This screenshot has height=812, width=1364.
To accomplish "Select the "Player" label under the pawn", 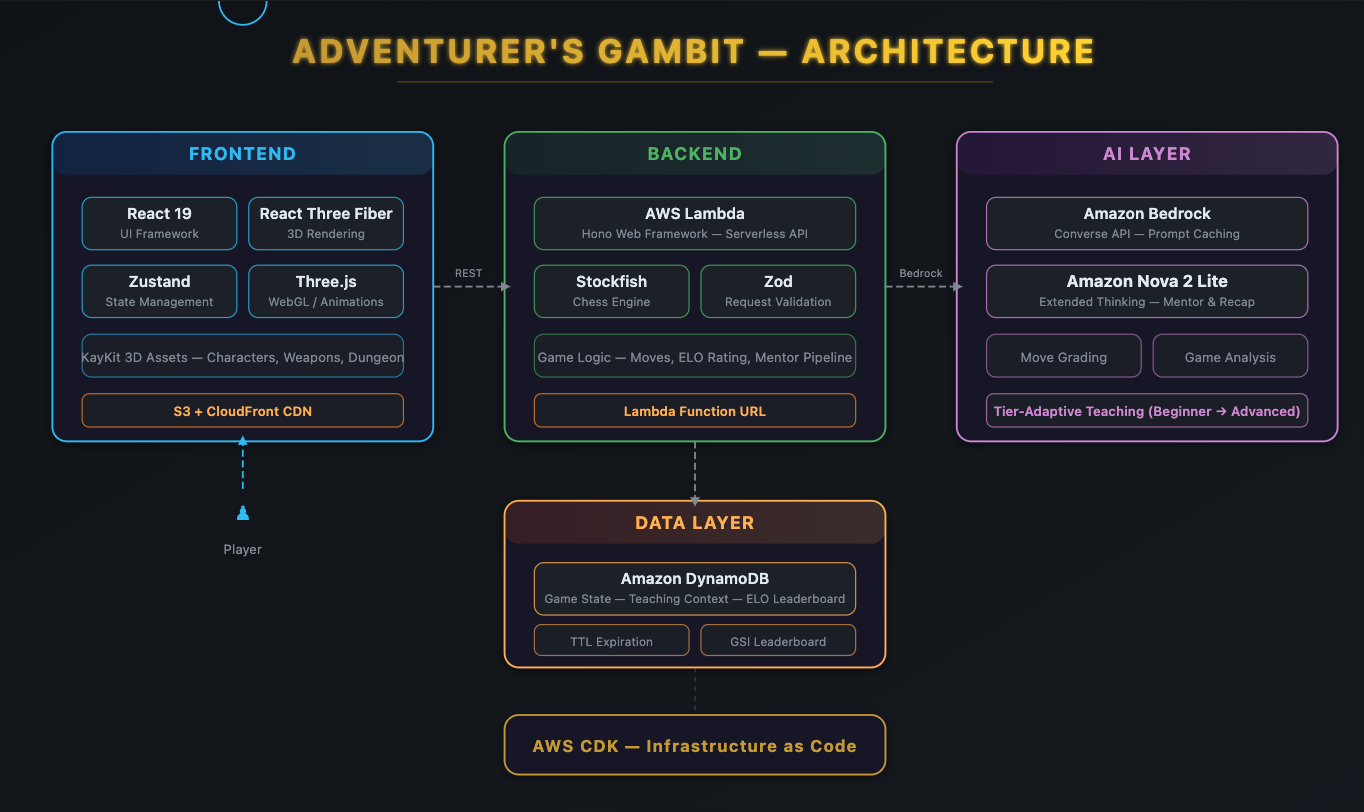I will (242, 549).
